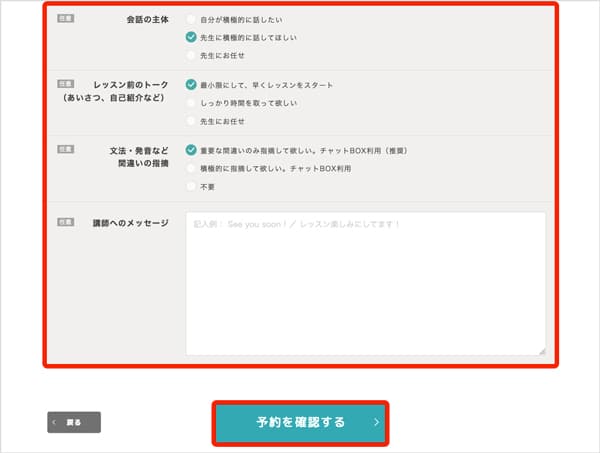This screenshot has height=453, width=600.
Task: Select "最小限にして、早くレッスンをスタート" option
Action: point(191,85)
